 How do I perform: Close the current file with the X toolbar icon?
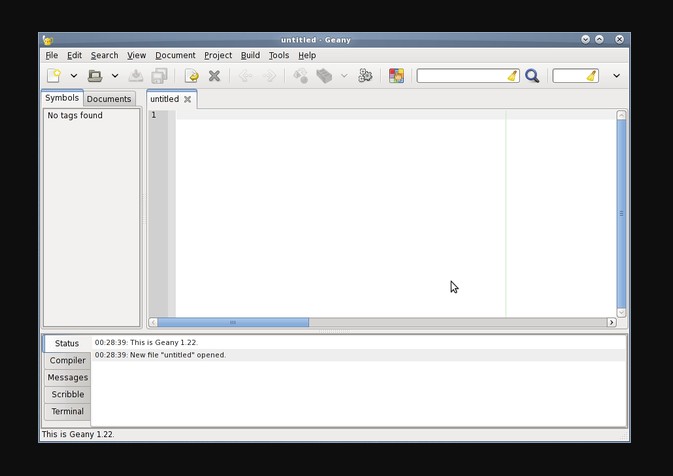pos(214,76)
